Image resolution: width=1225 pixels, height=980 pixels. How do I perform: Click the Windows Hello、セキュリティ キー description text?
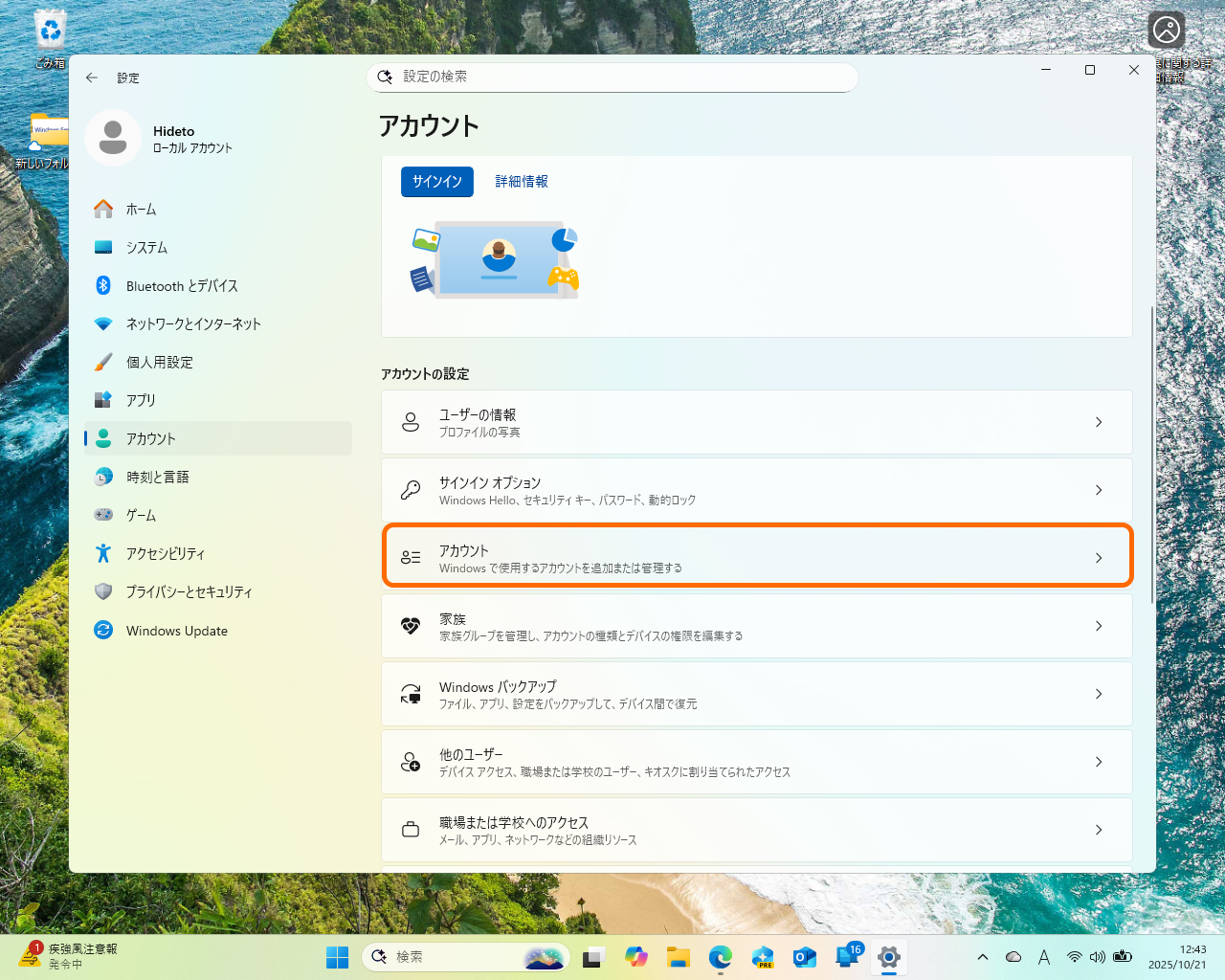click(x=568, y=501)
